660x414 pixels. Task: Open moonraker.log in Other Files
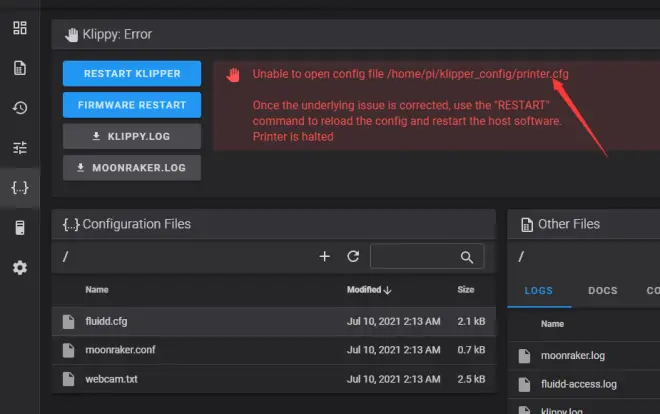(573, 356)
